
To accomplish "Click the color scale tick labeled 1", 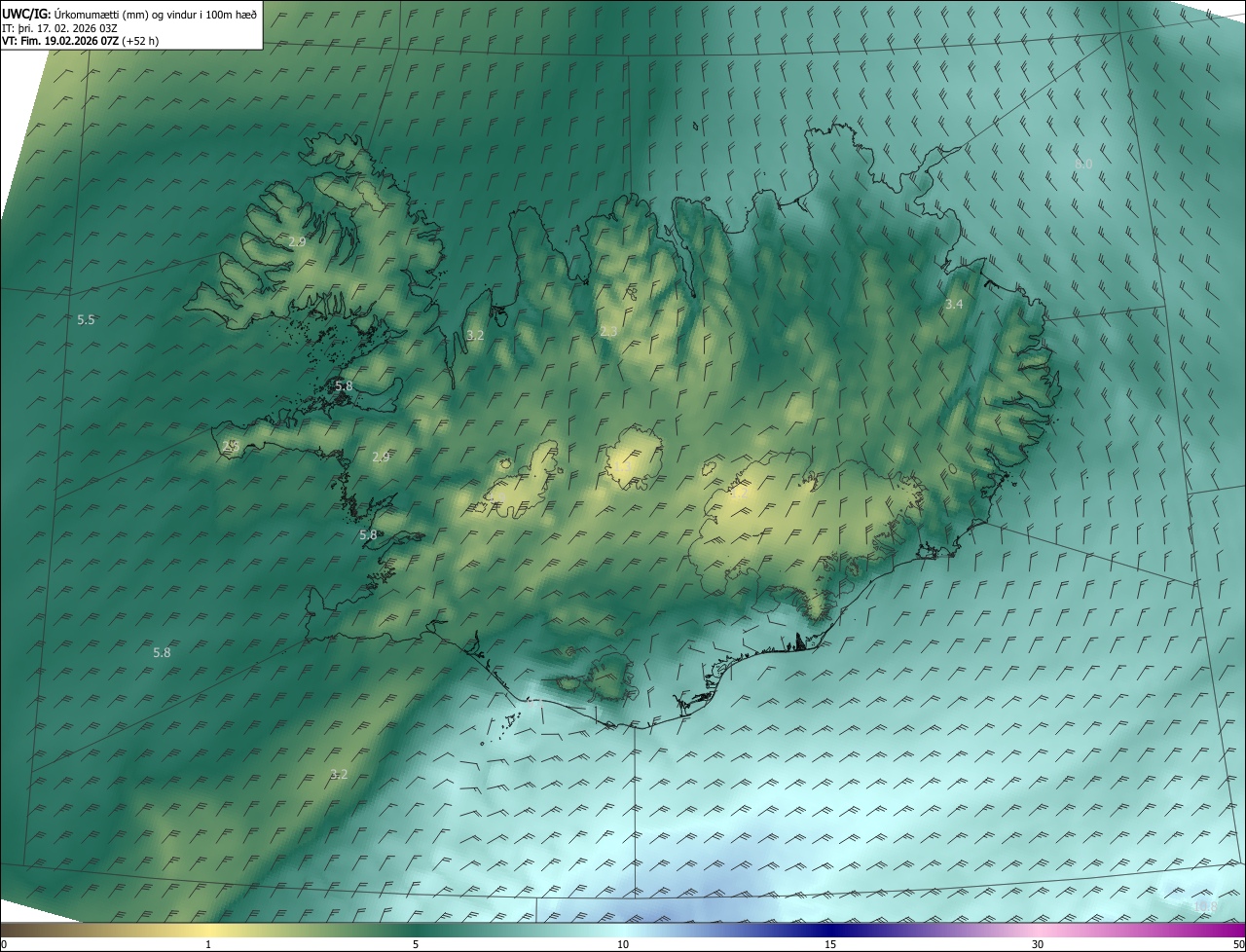I will 208,944.
